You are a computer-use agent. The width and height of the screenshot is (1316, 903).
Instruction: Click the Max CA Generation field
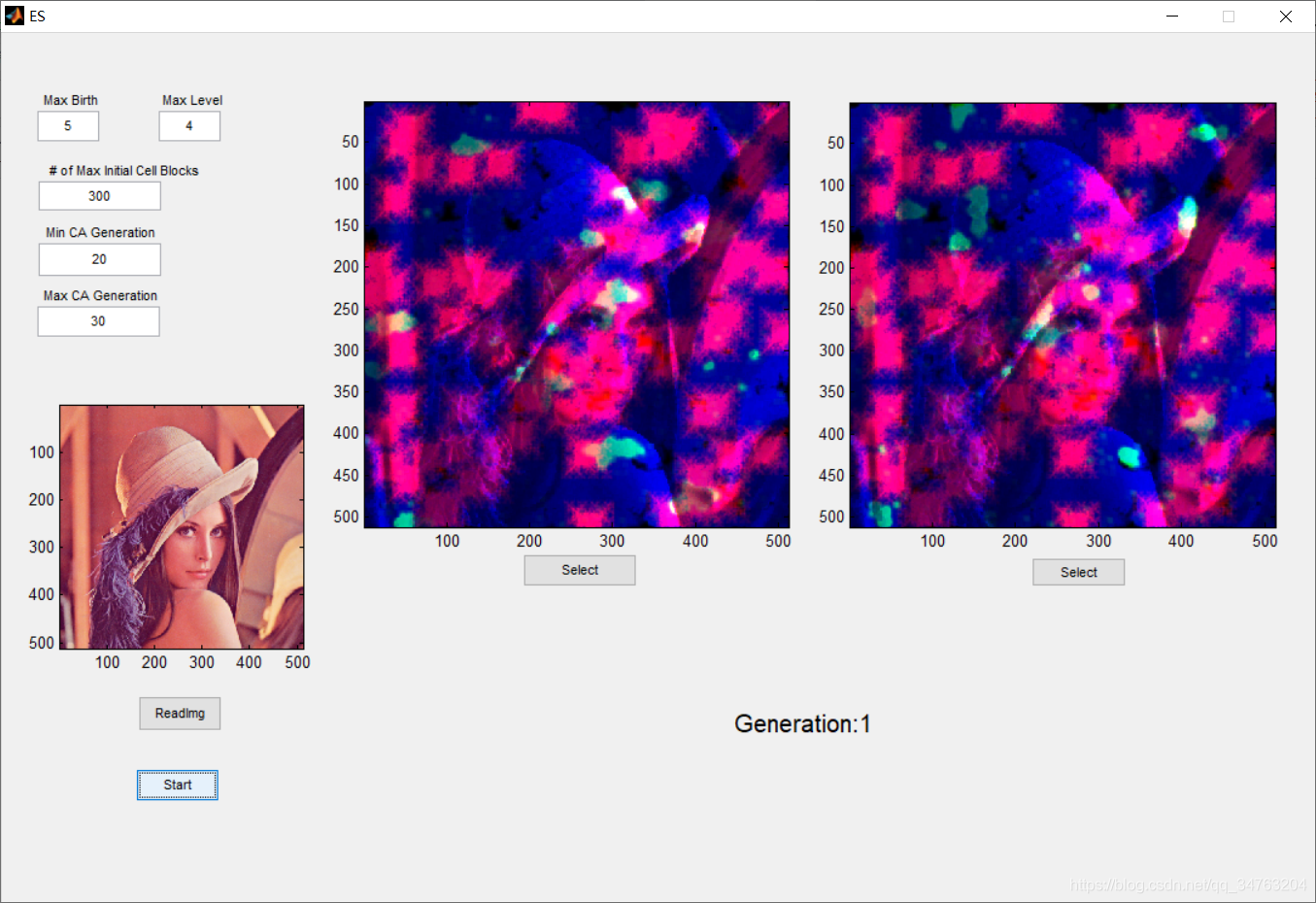coord(99,321)
